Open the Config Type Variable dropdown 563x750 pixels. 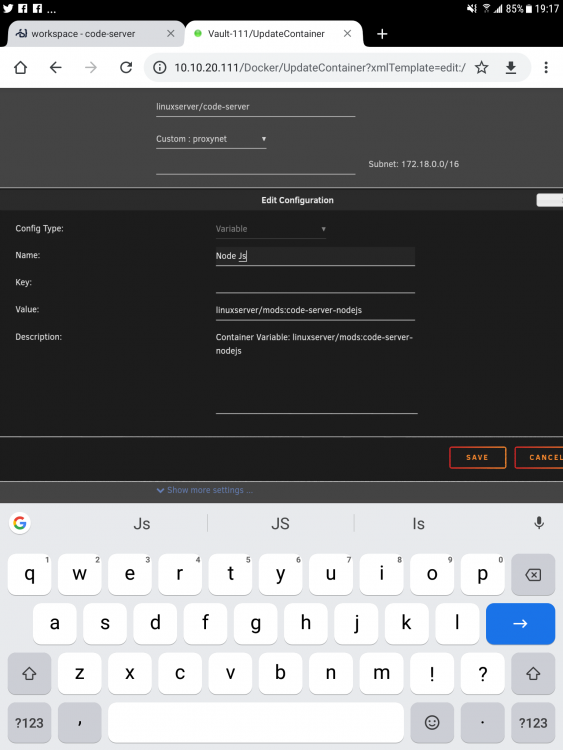(271, 229)
